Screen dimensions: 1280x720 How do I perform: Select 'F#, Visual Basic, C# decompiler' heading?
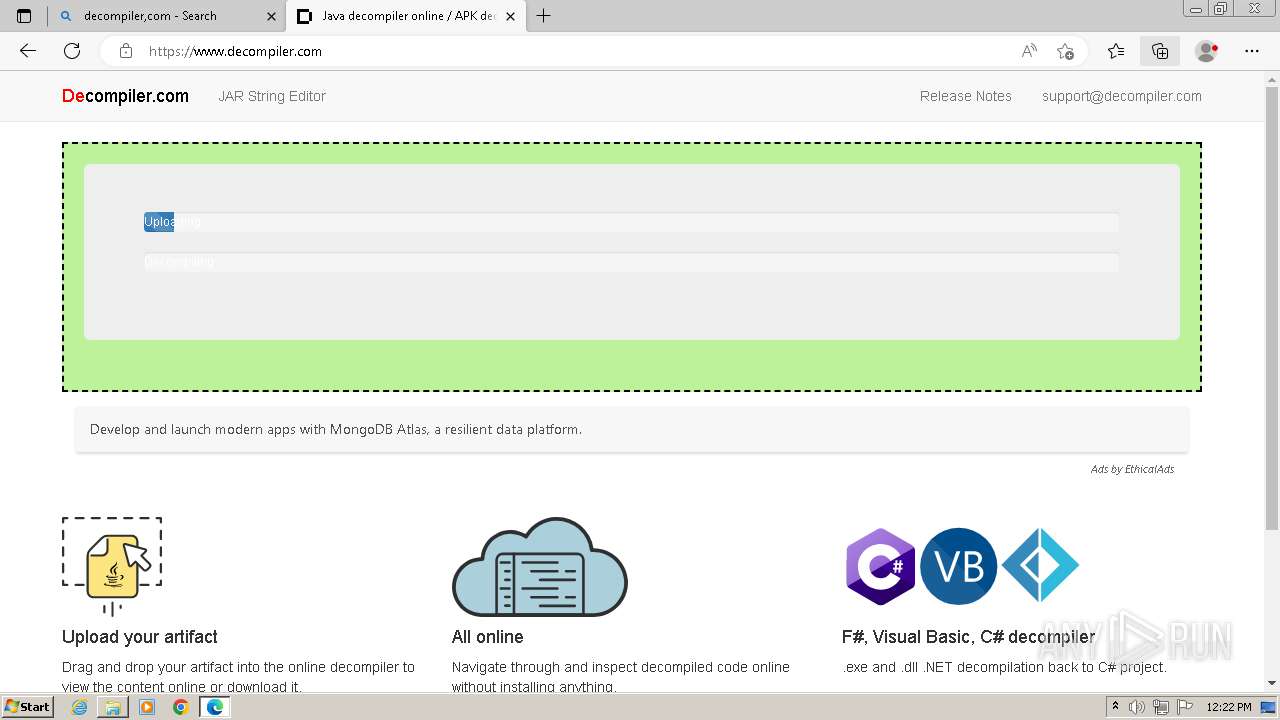[x=968, y=637]
